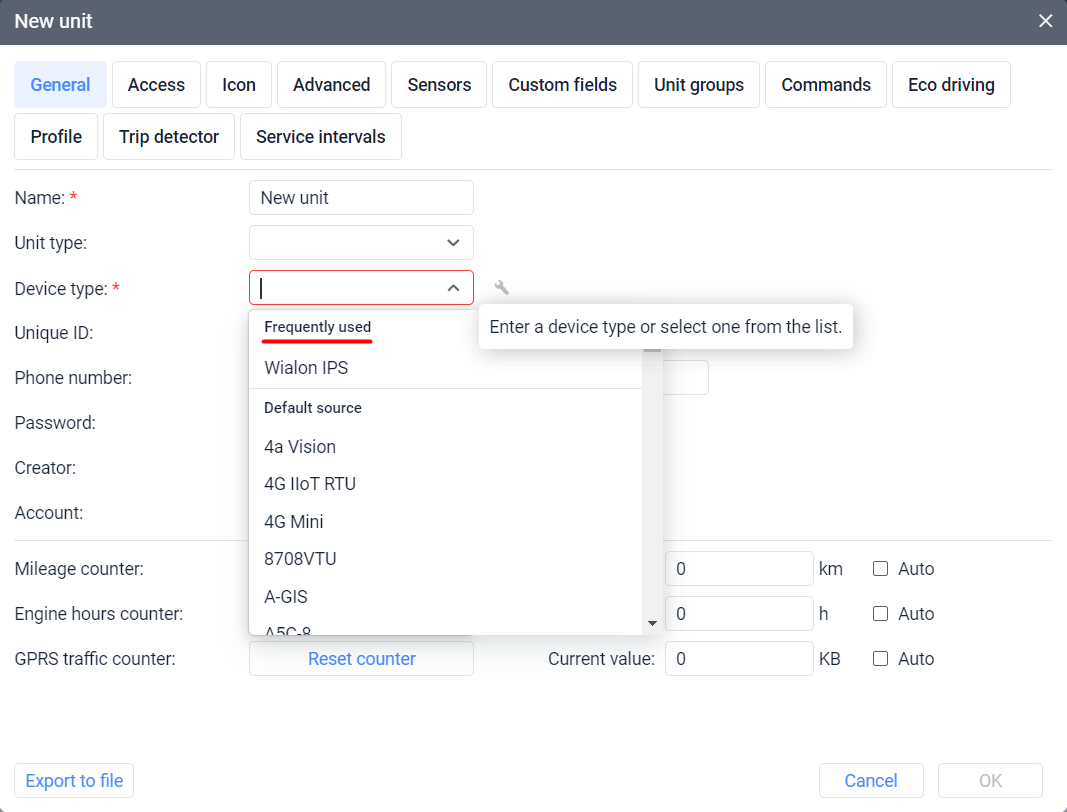Select 4G Mini as the device type

coord(293,521)
